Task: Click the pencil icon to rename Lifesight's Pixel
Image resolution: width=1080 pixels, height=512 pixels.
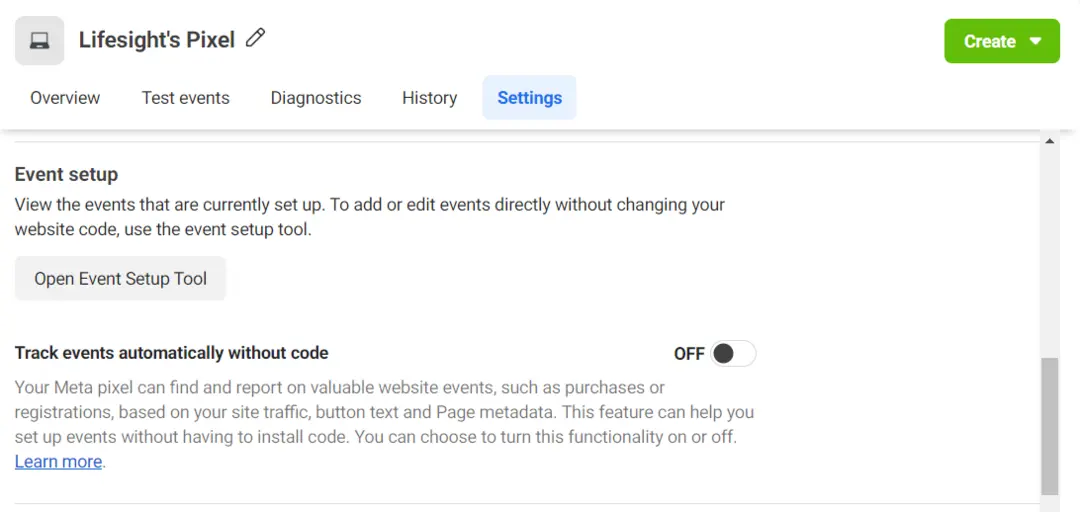Action: coord(256,38)
